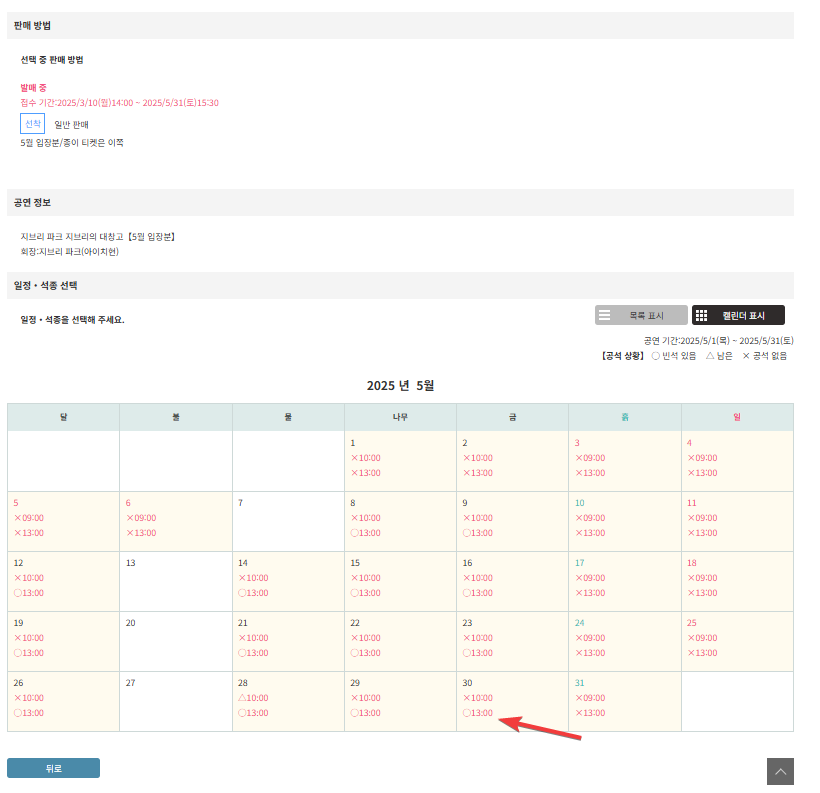This screenshot has height=793, width=820.
Task: Click the scroll-to-top arrow icon
Action: click(x=780, y=771)
